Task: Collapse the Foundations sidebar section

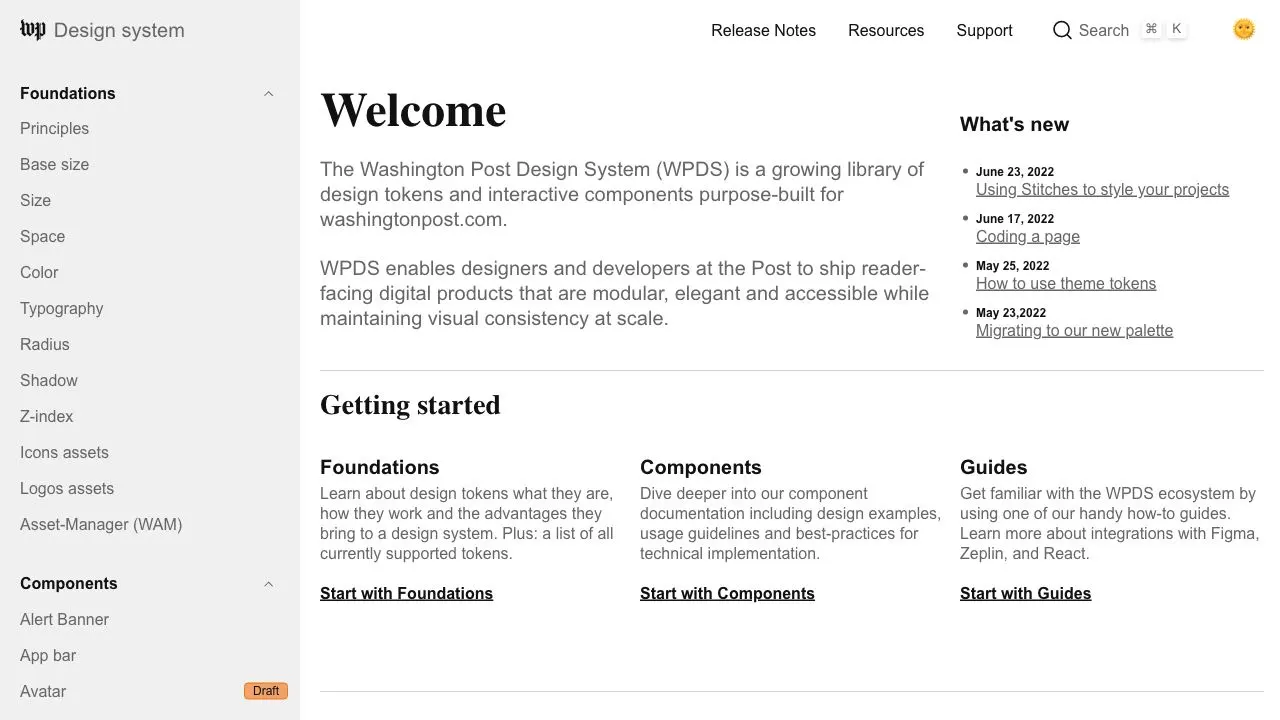Action: click(268, 94)
